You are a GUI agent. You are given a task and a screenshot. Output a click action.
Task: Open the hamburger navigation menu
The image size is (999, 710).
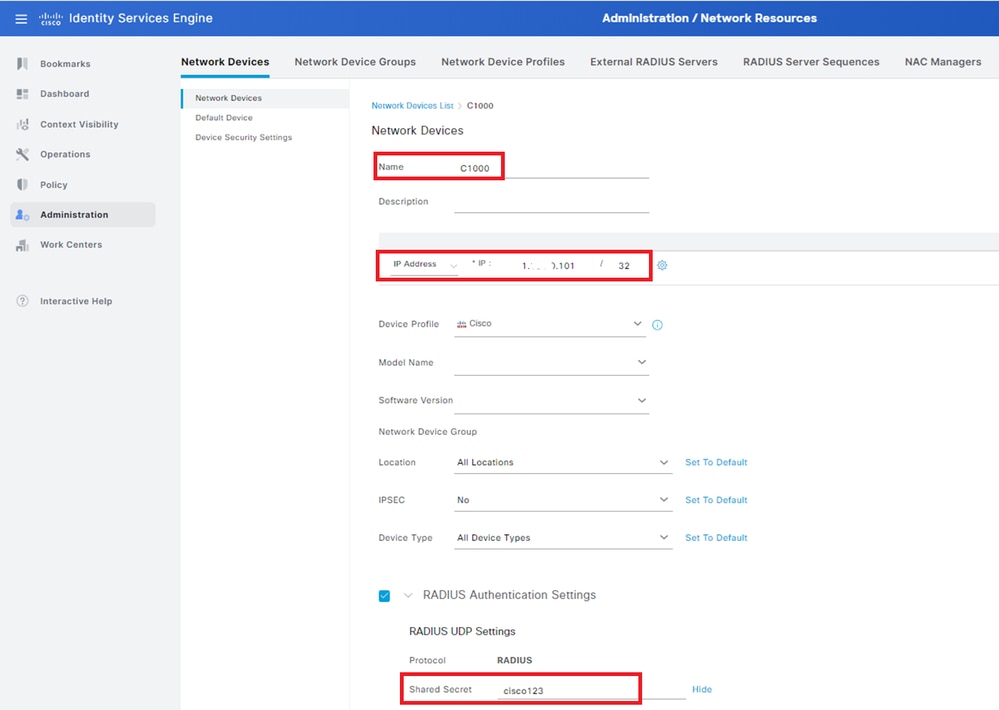21,18
